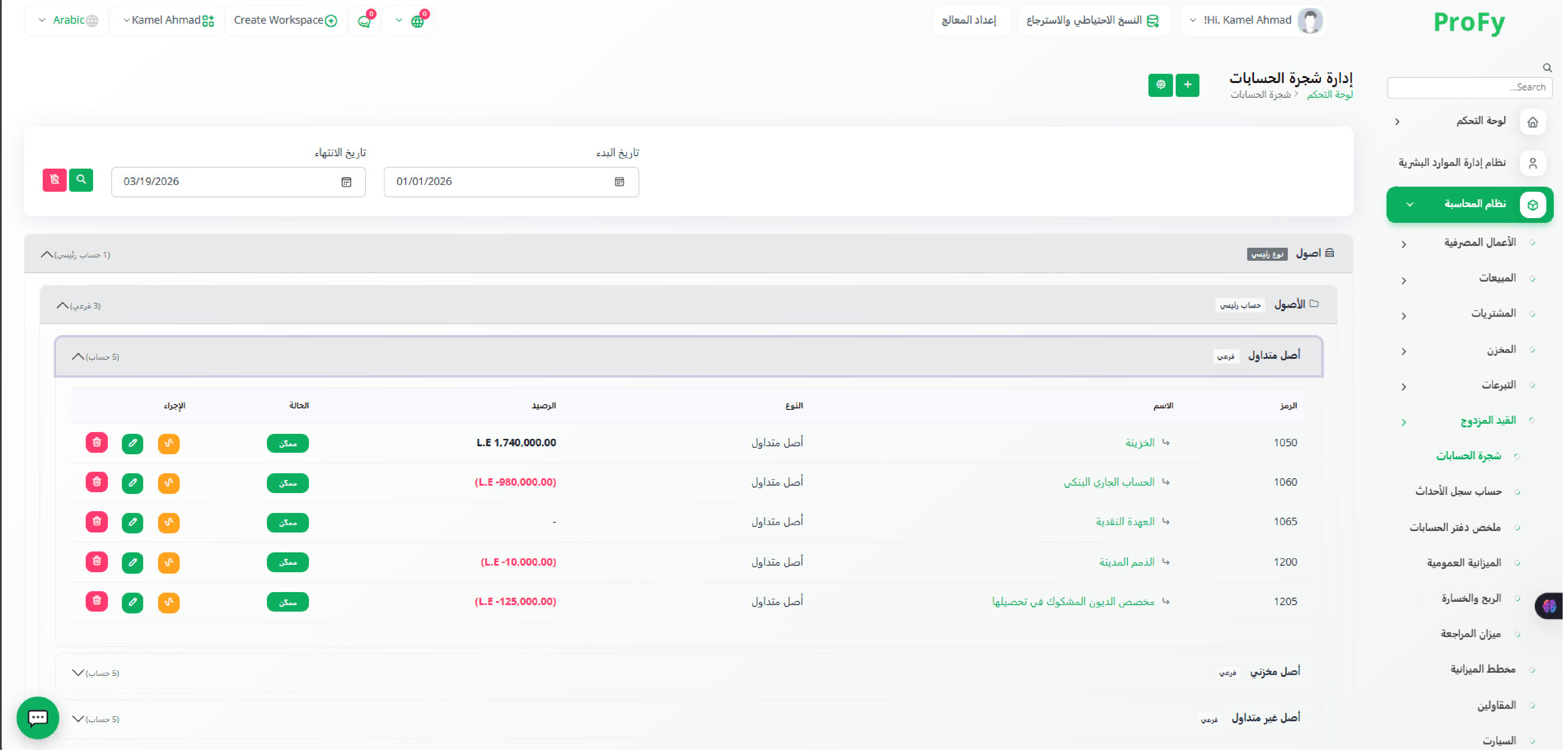The width and height of the screenshot is (1568, 750).
Task: Toggle the status badge for account 1205
Action: click(288, 602)
